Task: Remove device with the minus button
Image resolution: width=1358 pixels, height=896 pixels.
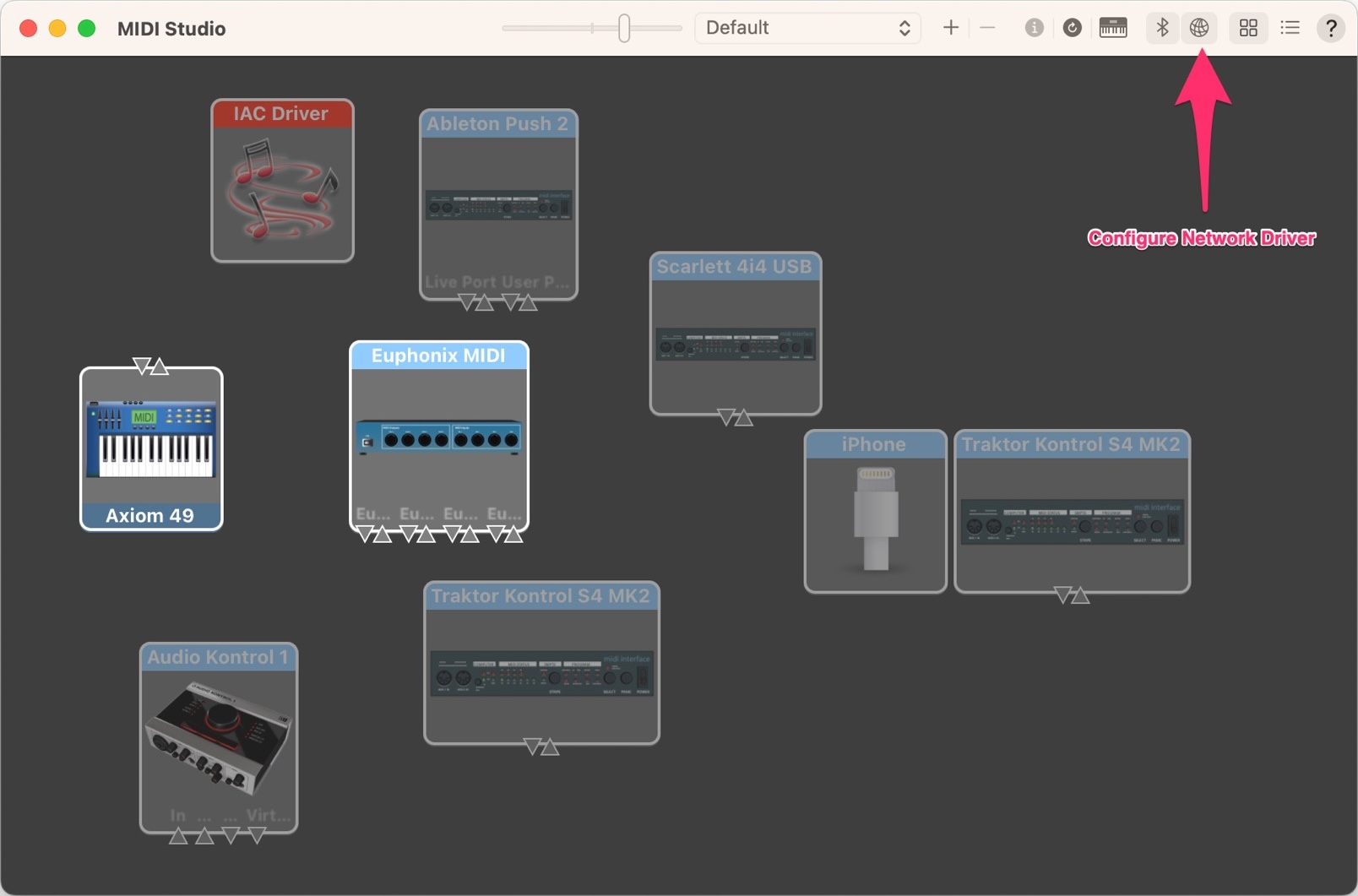Action: [x=987, y=28]
